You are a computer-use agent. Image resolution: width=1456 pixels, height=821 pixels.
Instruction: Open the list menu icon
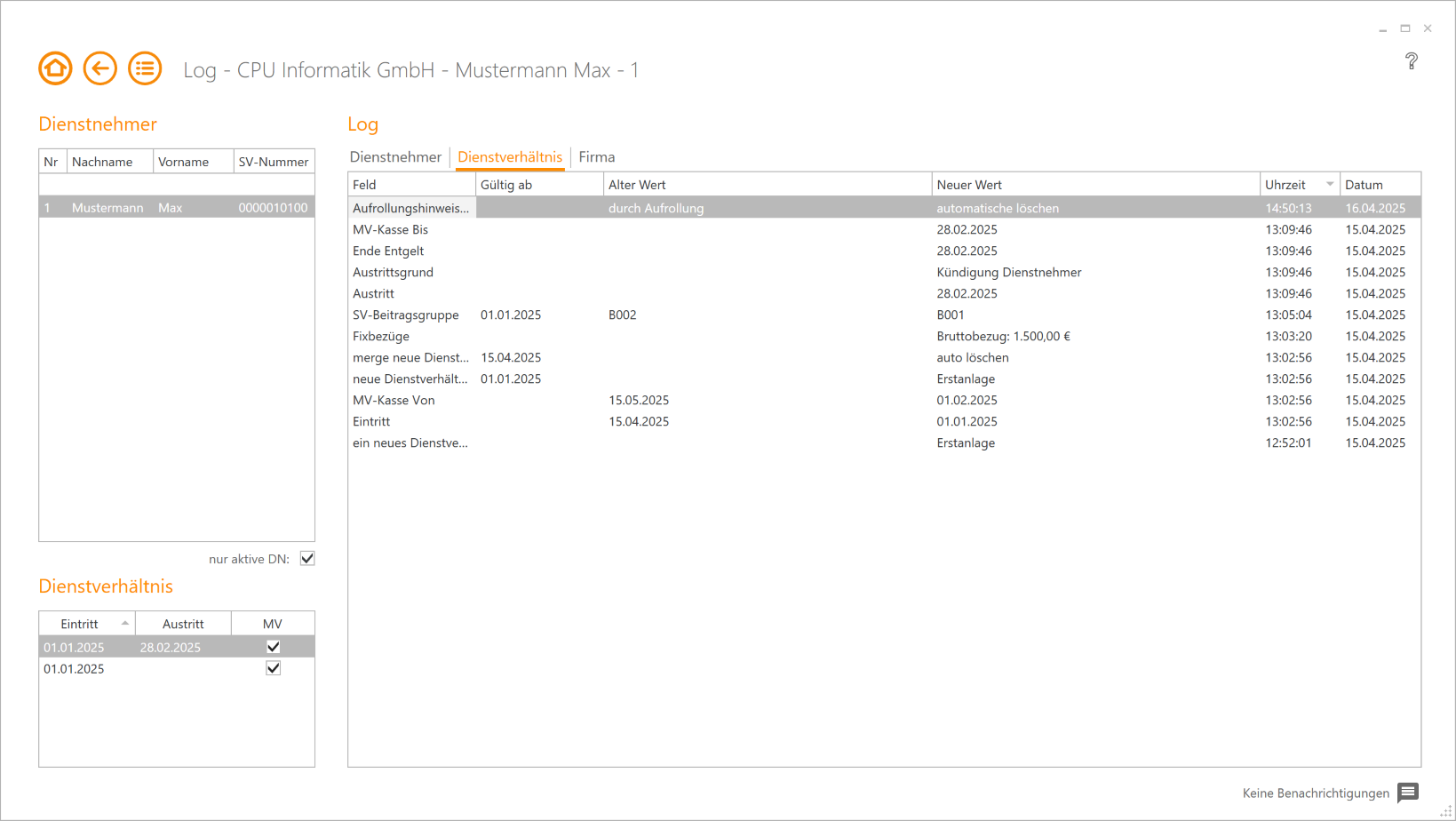point(145,68)
